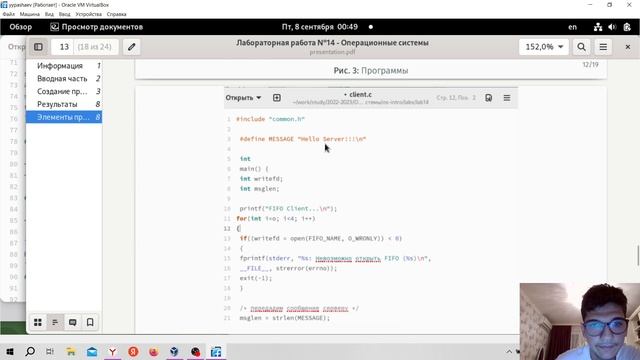
Task: Open VirtualBox Устройства menu
Action: [89, 14]
